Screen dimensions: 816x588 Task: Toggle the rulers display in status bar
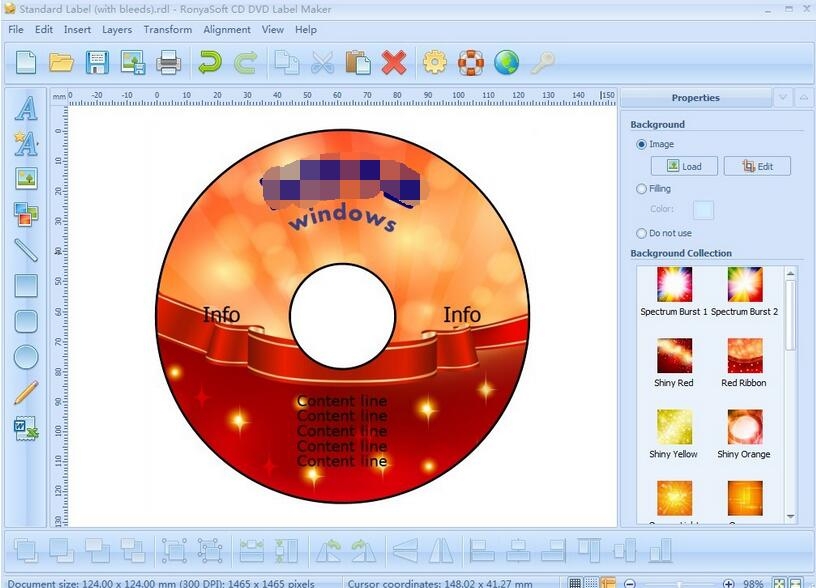coord(607,583)
